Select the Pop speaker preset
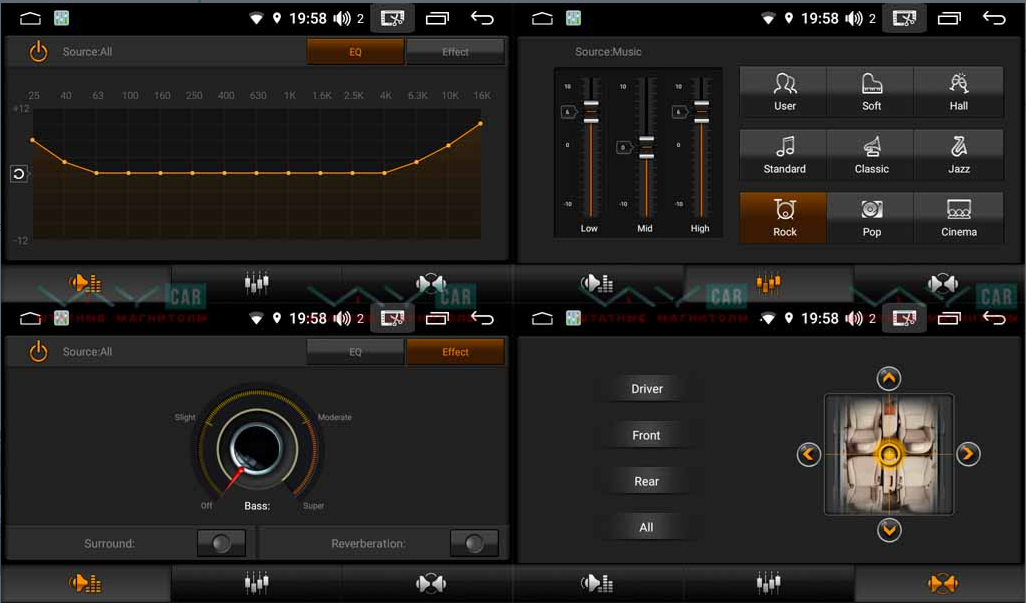This screenshot has height=603, width=1026. tap(871, 217)
